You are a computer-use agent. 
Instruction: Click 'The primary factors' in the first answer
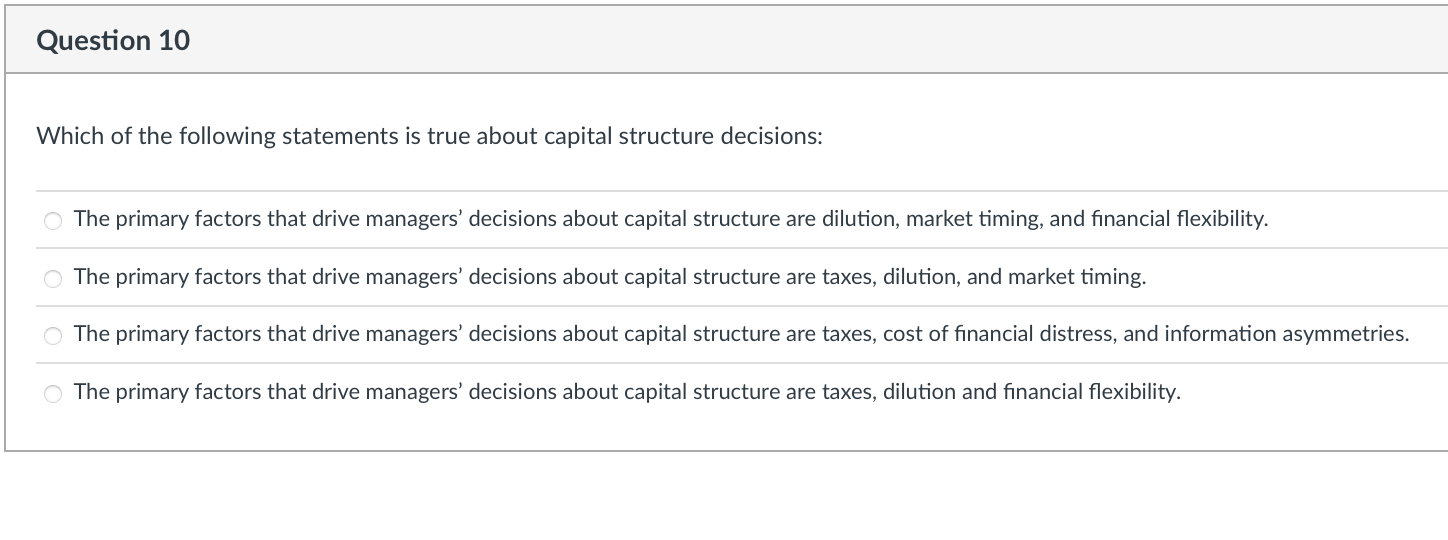[150, 219]
